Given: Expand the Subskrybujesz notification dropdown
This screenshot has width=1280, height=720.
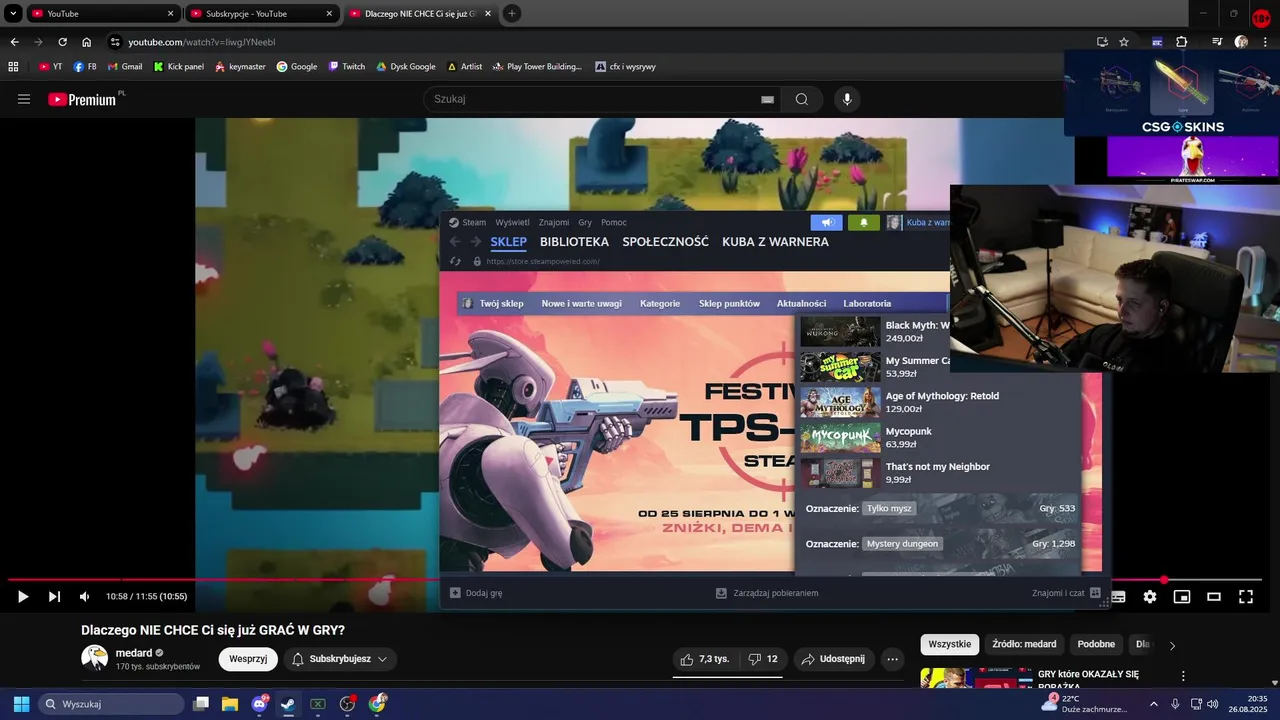Looking at the screenshot, I should [x=339, y=659].
